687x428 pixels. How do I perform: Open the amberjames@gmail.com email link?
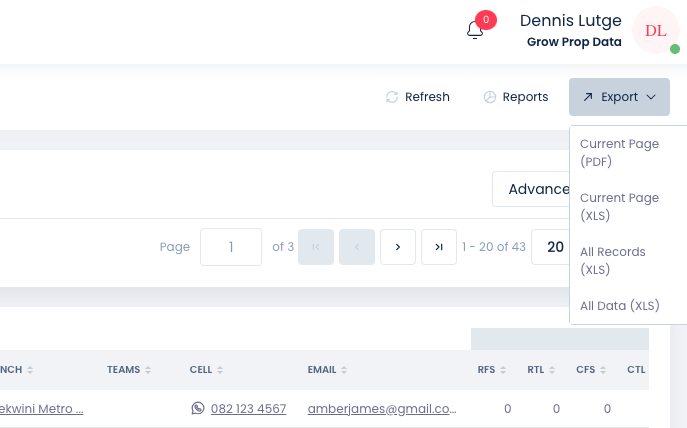382,409
